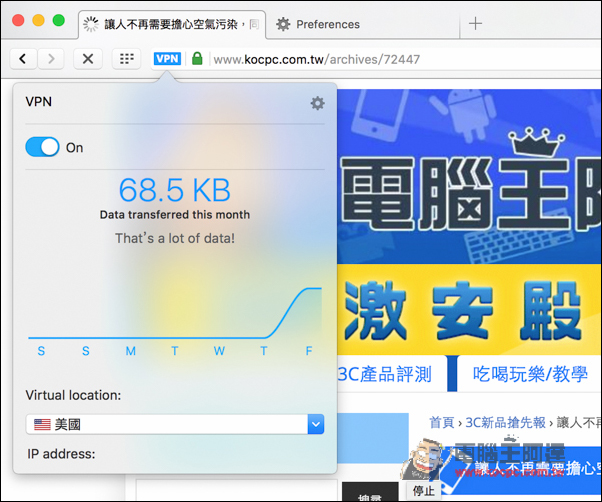Go back using the back arrow
This screenshot has height=502, width=602.
[x=23, y=59]
